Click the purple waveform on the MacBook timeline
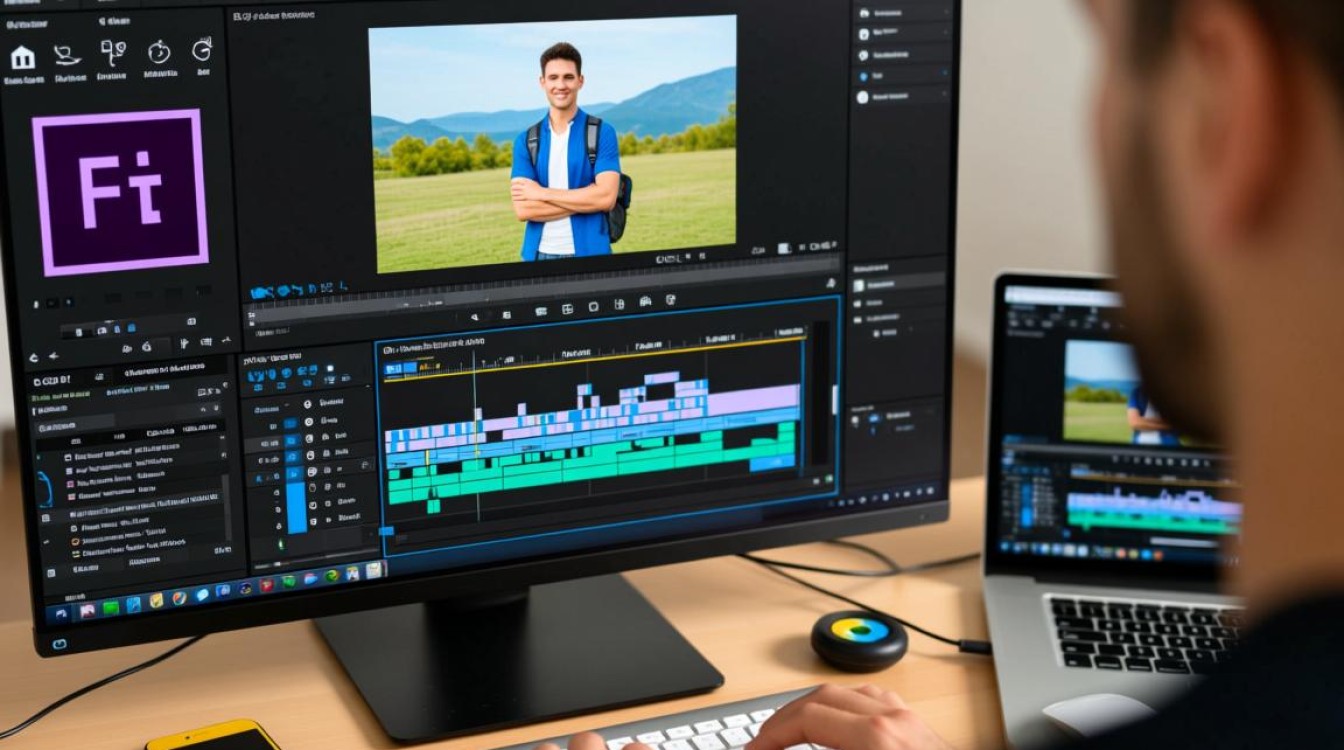The image size is (1344, 750). tap(1153, 502)
